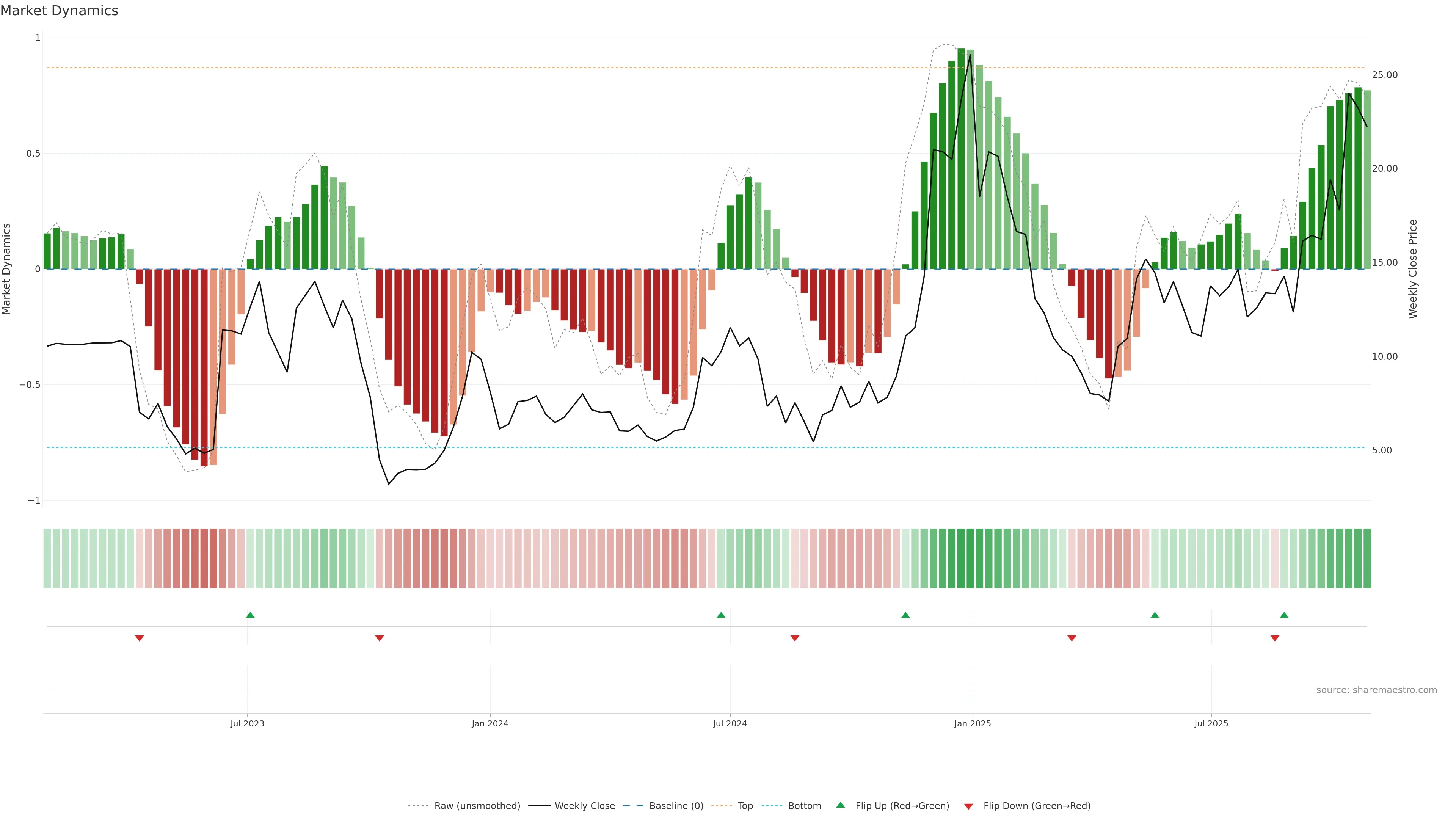The image size is (1456, 819).
Task: Click the Weekly Close Price axis title
Action: click(1413, 269)
